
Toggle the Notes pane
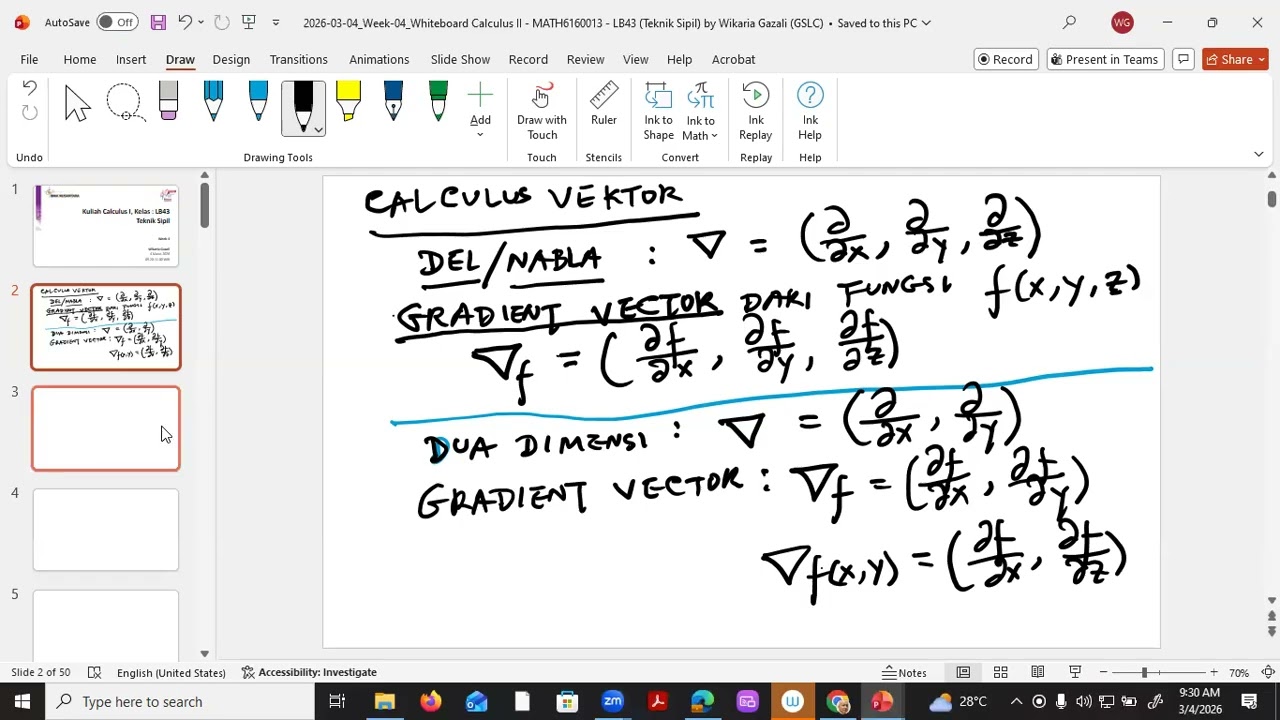pos(904,672)
